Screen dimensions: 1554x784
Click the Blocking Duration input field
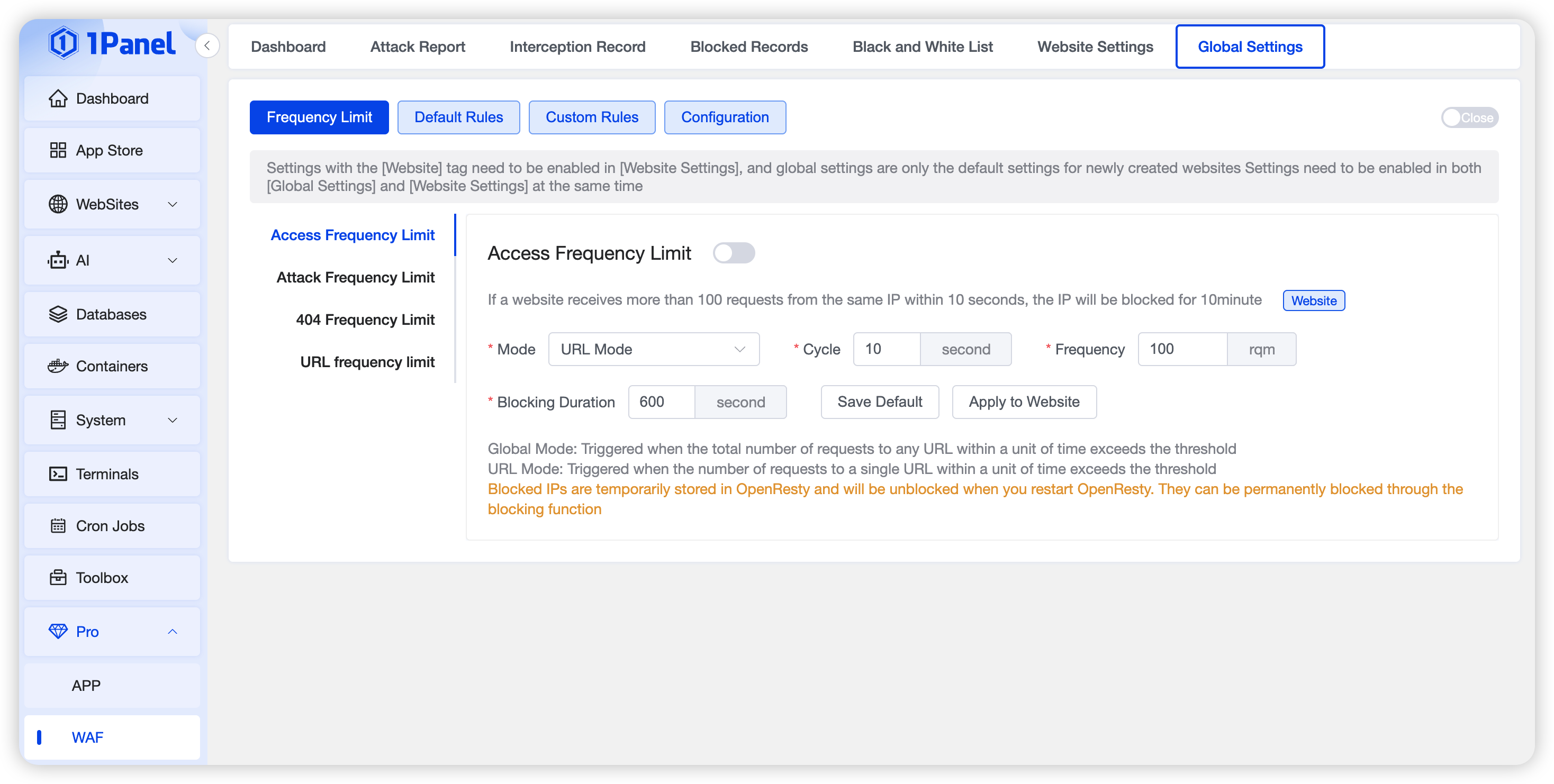point(661,402)
